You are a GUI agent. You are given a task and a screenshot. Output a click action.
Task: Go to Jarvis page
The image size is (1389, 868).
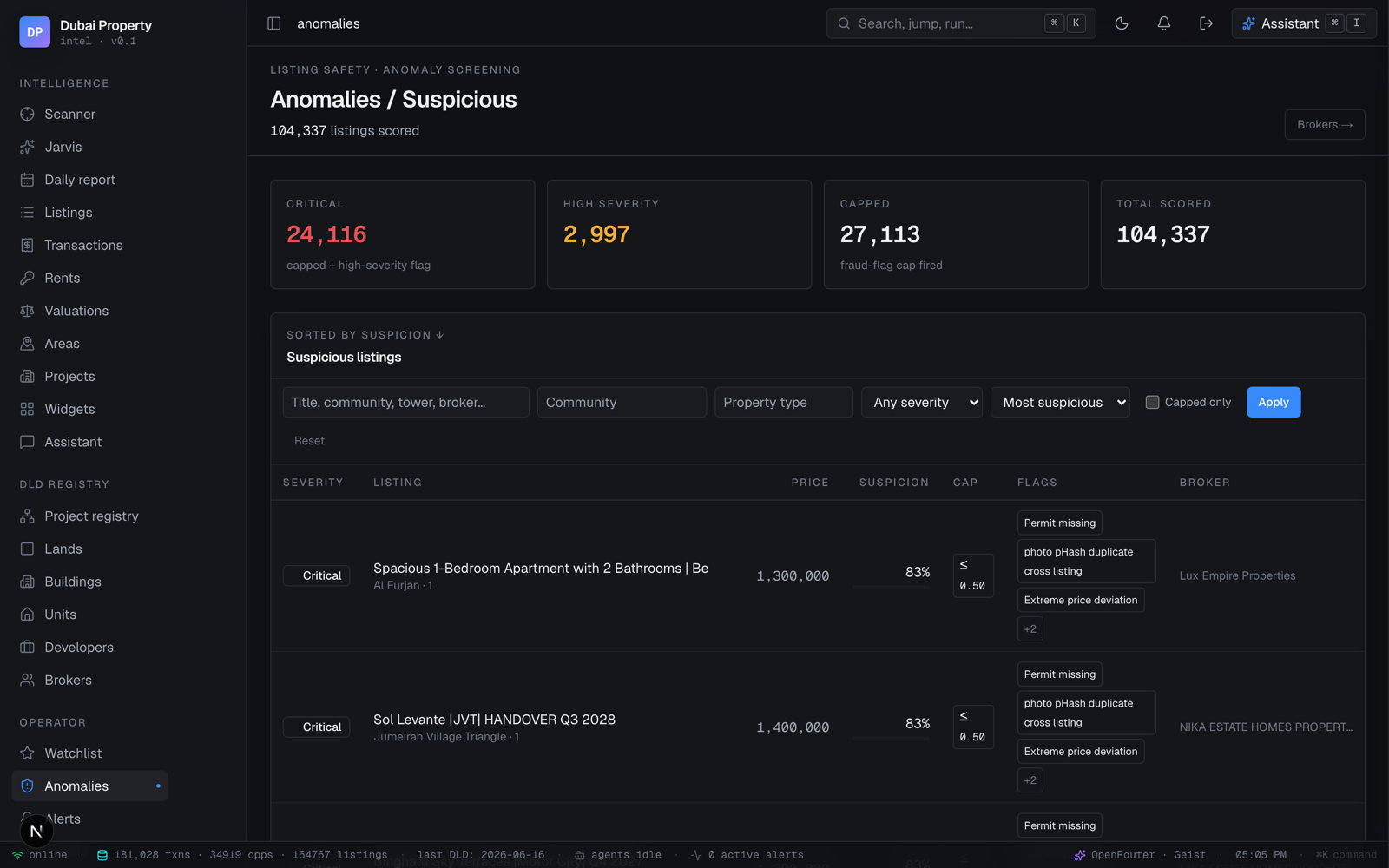coord(90,148)
